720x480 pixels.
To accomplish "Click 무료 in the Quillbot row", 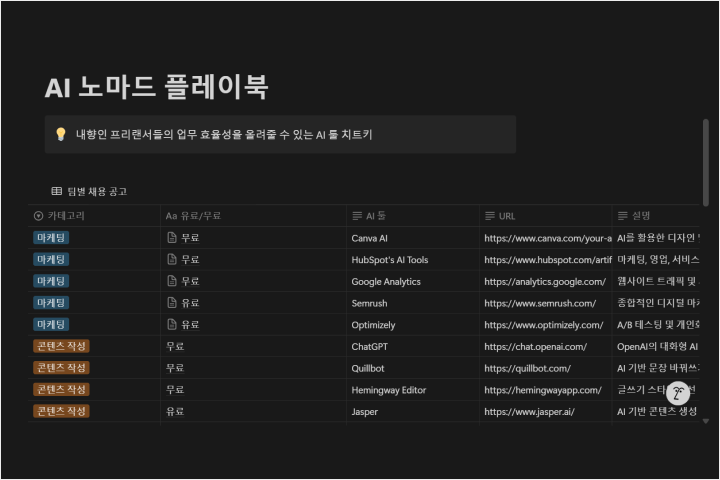I will 175,368.
